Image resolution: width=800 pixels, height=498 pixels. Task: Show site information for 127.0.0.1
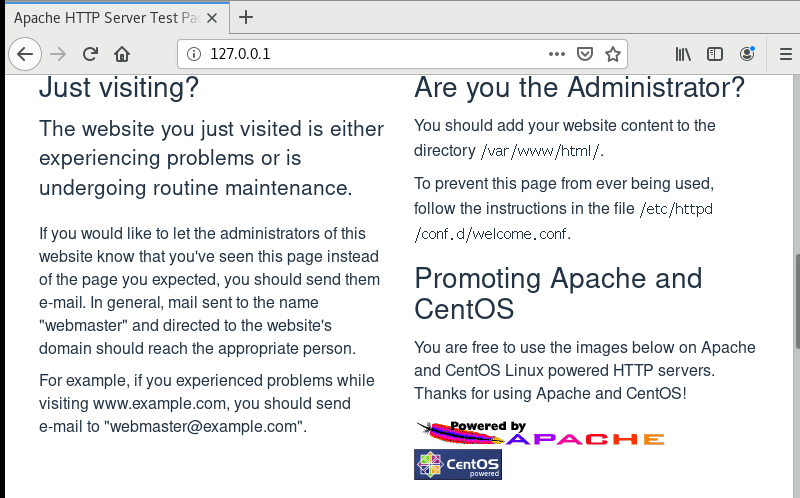pos(194,54)
